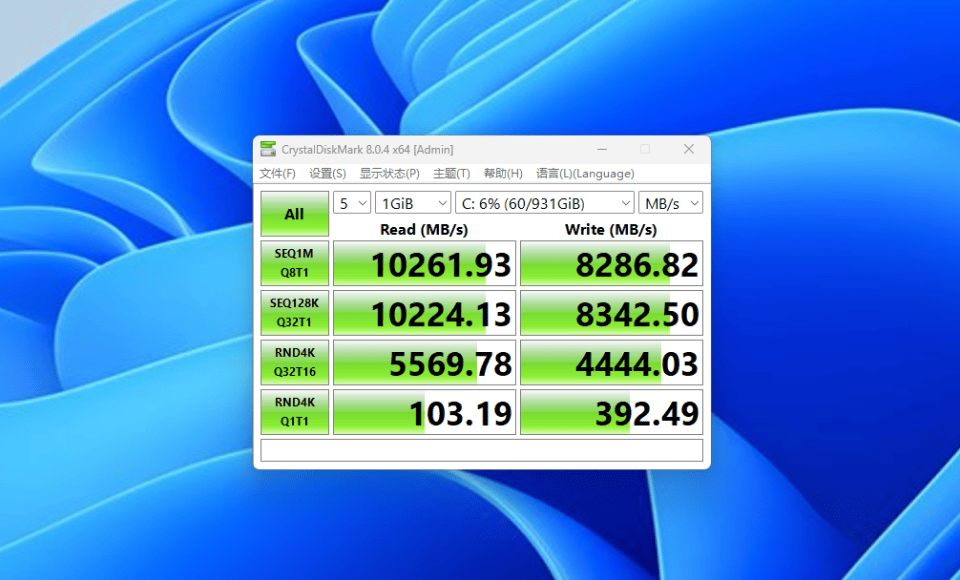This screenshot has height=580, width=960.
Task: Expand the MB/s unit dropdown
Action: coord(670,203)
